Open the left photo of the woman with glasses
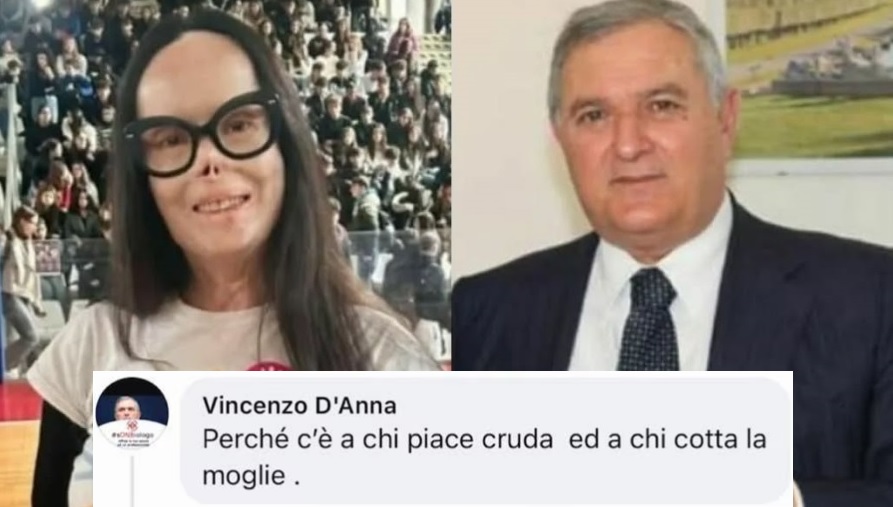This screenshot has height=507, width=893. (x=226, y=185)
